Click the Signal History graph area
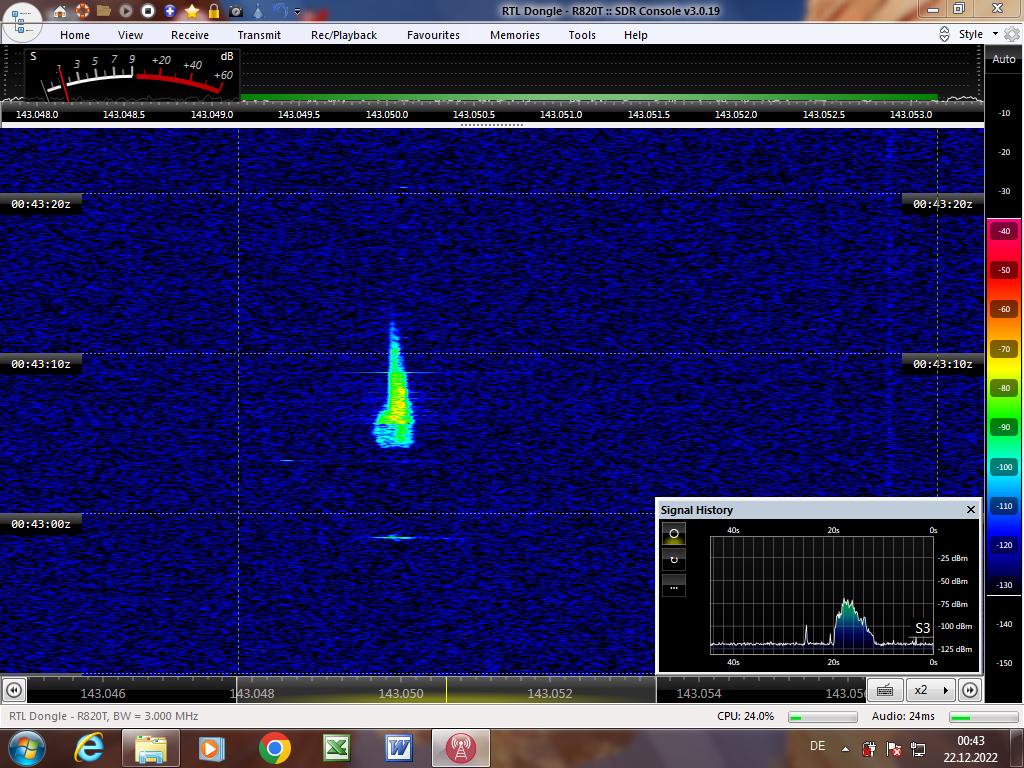1024x768 pixels. pos(822,595)
